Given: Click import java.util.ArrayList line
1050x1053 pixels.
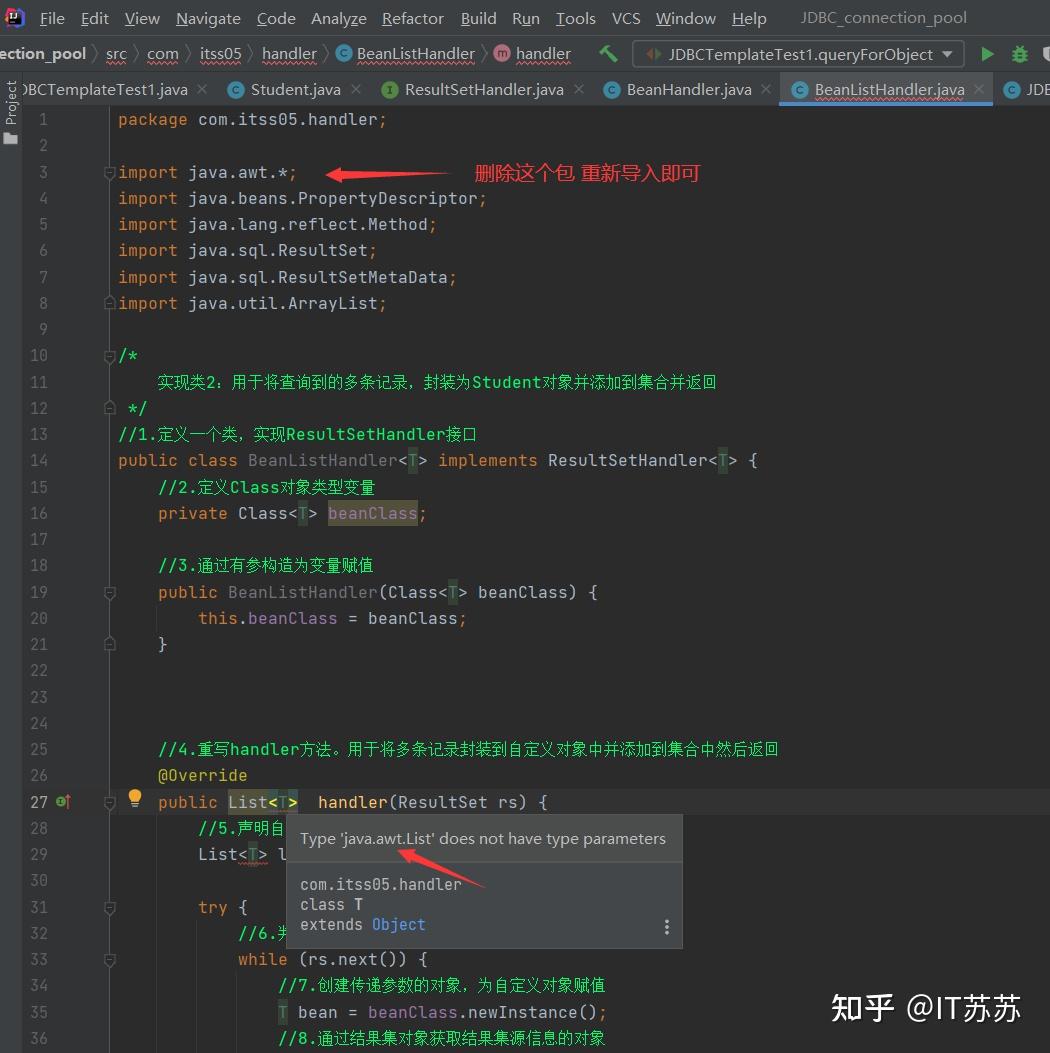Looking at the screenshot, I should 252,304.
